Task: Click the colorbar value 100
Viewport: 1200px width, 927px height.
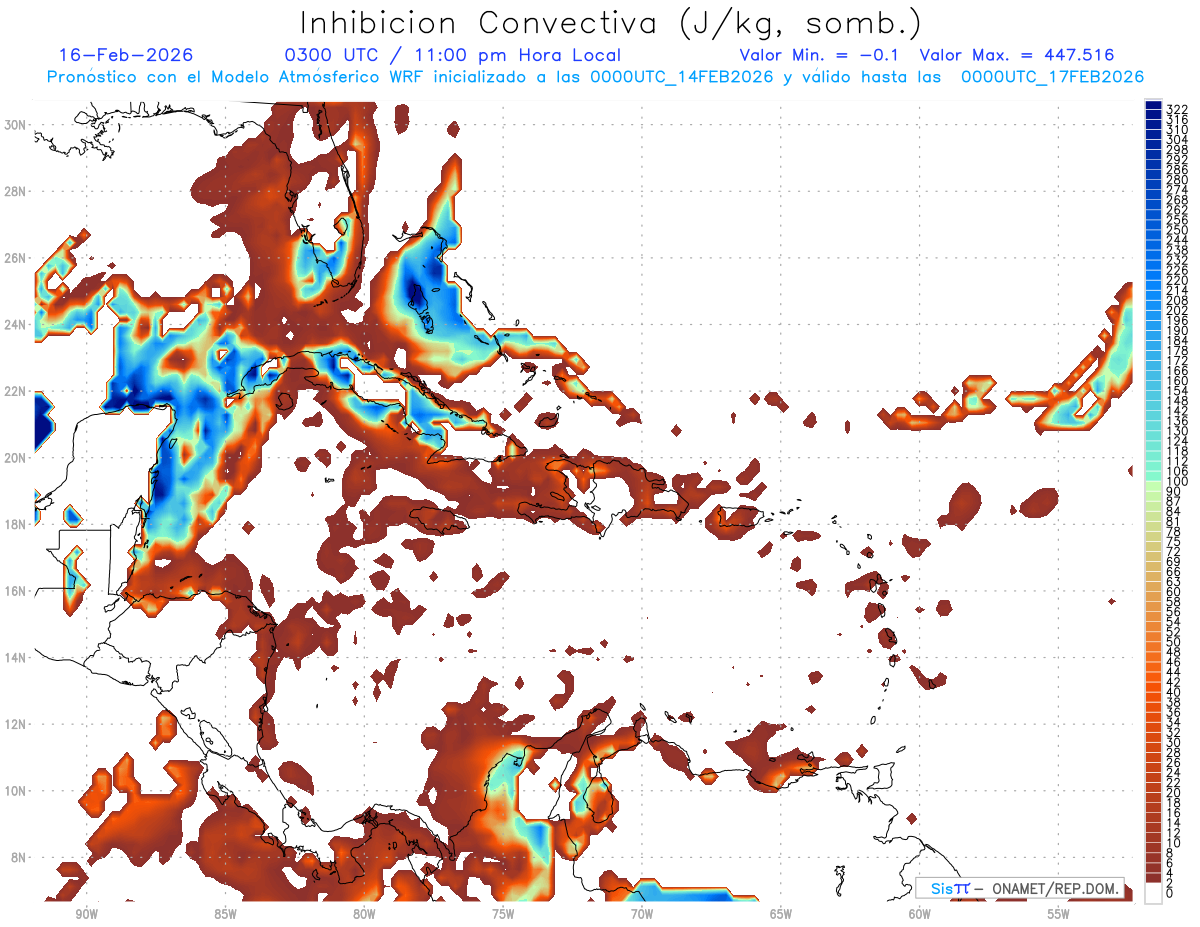Action: [1177, 482]
